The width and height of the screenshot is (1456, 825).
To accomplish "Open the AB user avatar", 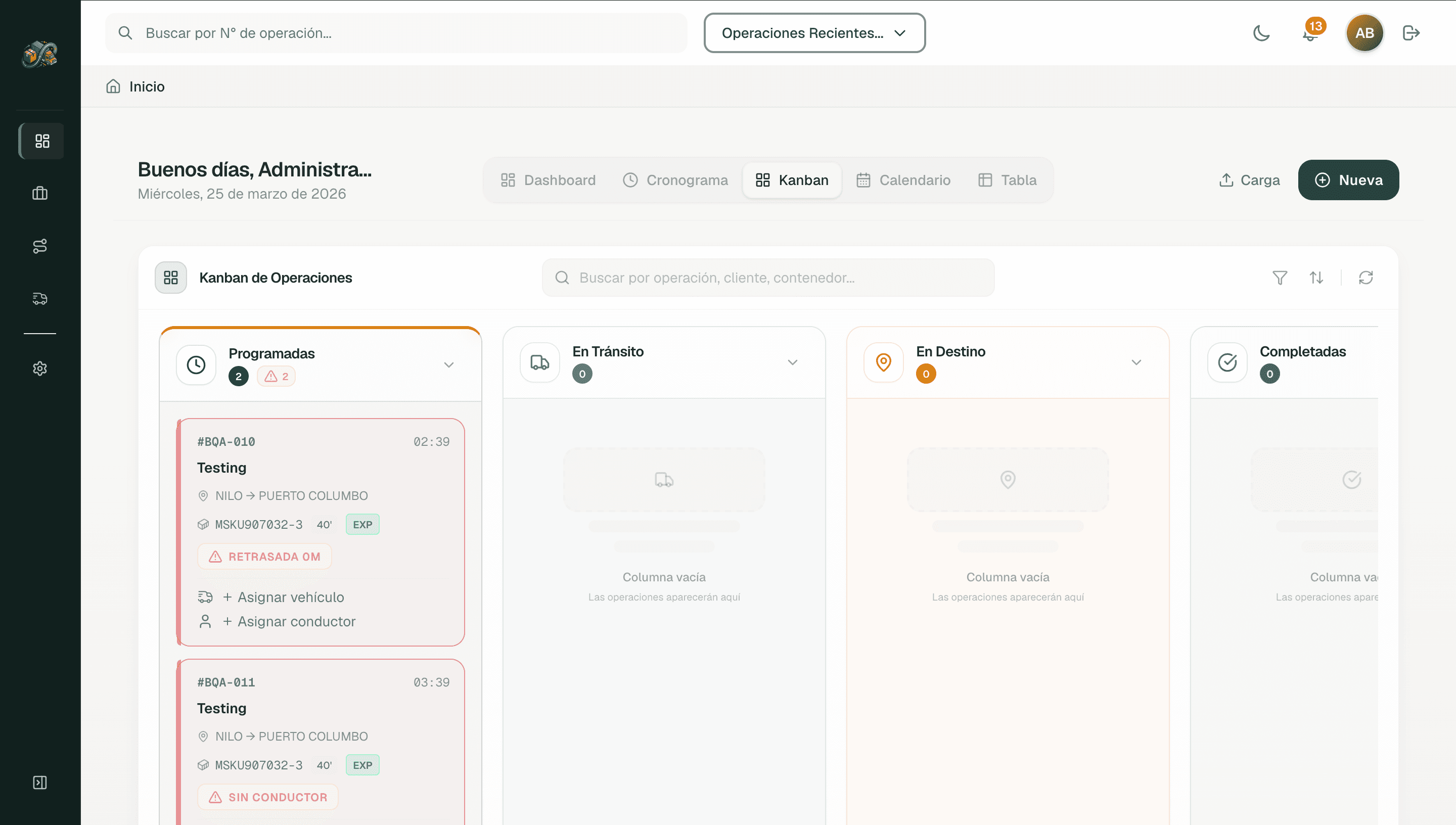I will tap(1364, 33).
